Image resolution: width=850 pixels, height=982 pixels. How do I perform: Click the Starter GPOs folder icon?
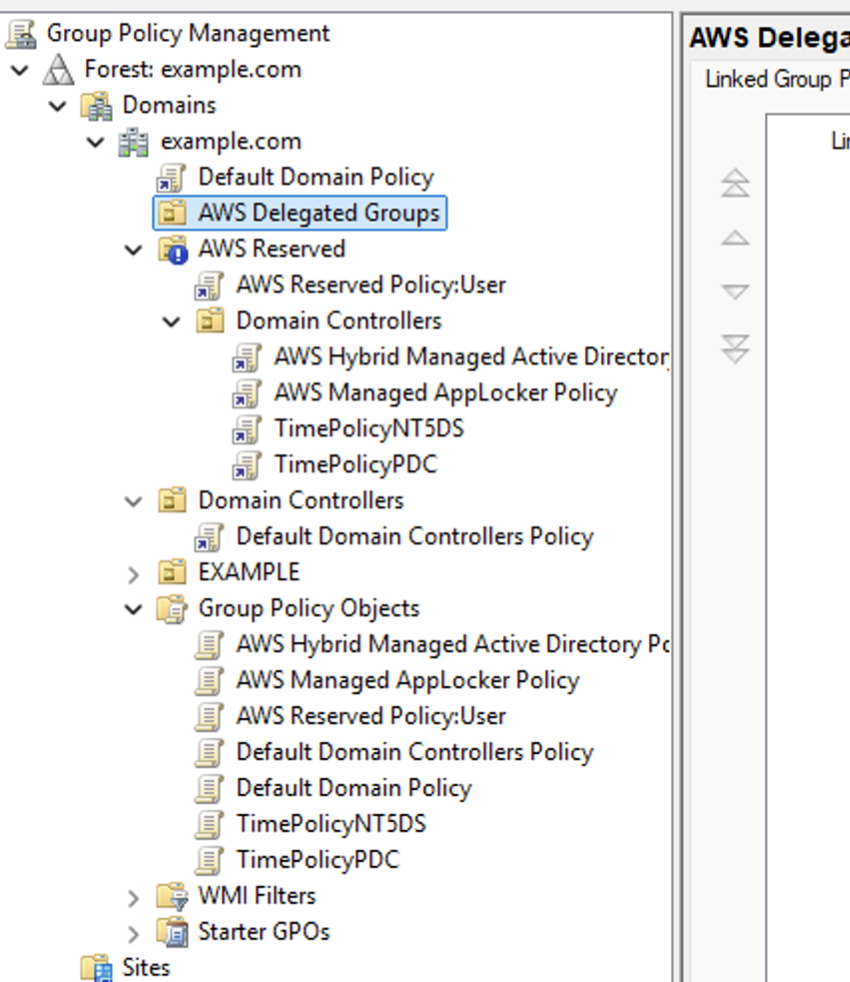(173, 932)
